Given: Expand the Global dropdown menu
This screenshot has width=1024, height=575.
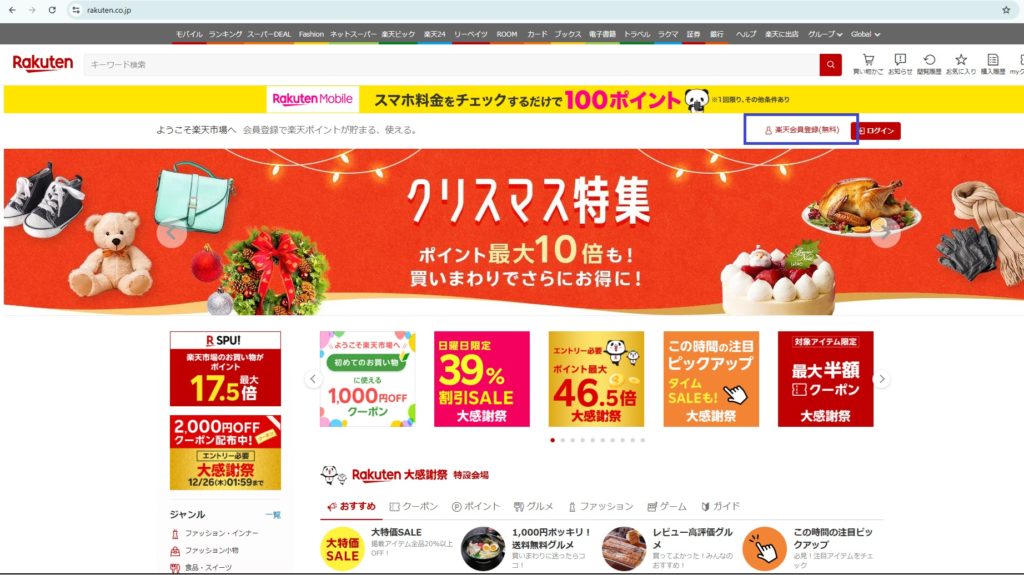Looking at the screenshot, I should tap(865, 34).
